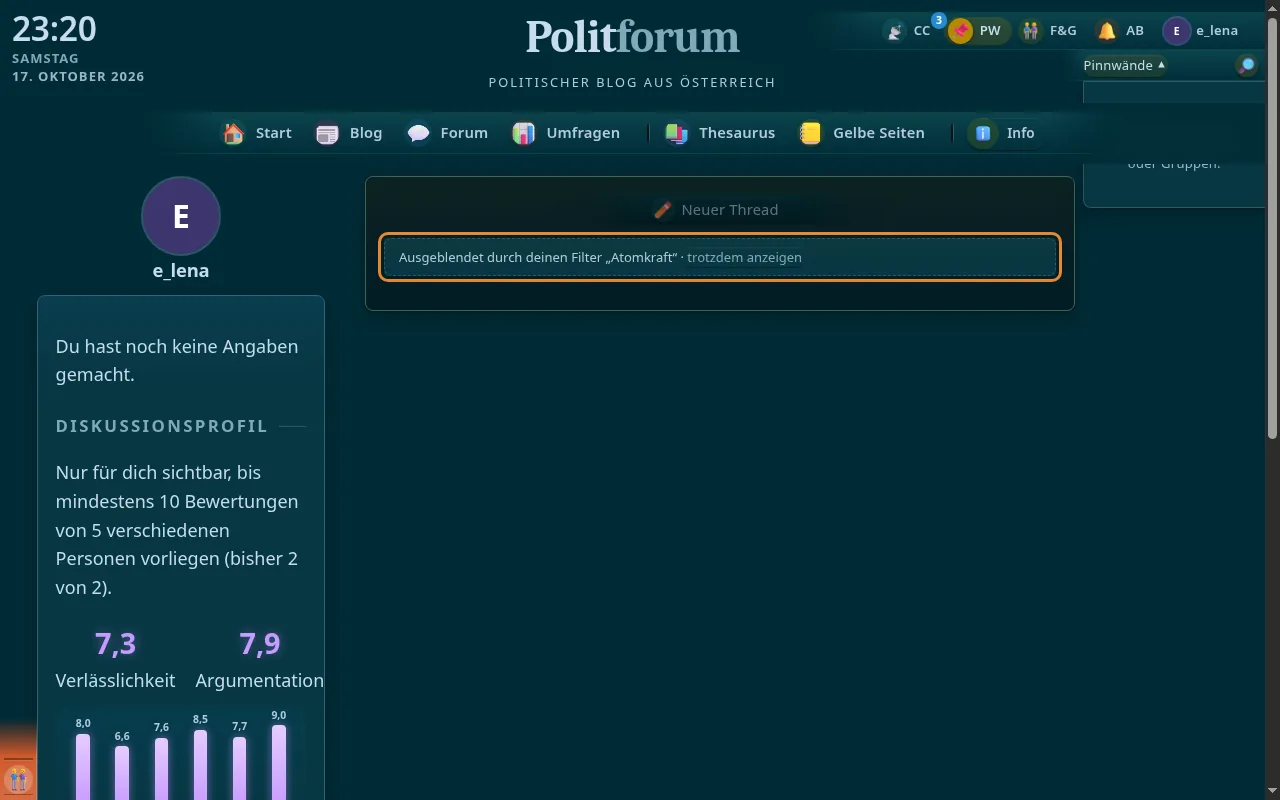Click the 'trotzdem anzeigen' link
The width and height of the screenshot is (1280, 800).
[744, 258]
